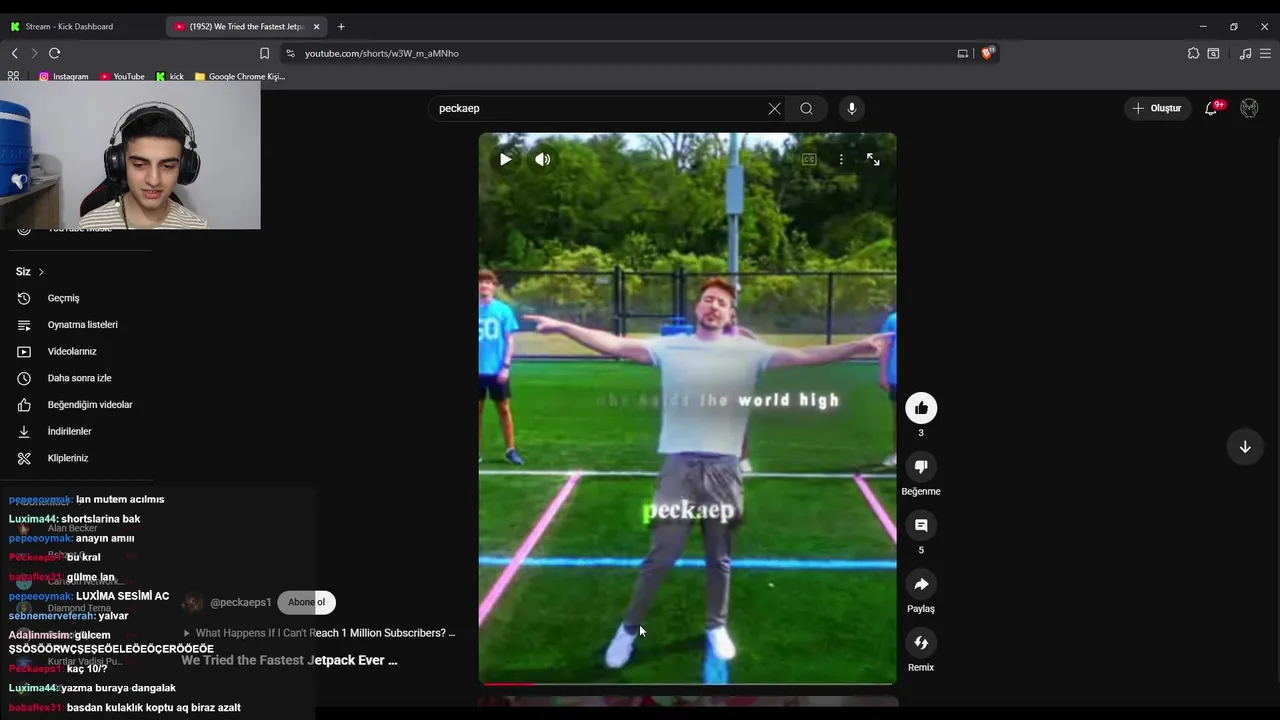Go to the next short with down arrow
1280x720 pixels.
[1245, 447]
